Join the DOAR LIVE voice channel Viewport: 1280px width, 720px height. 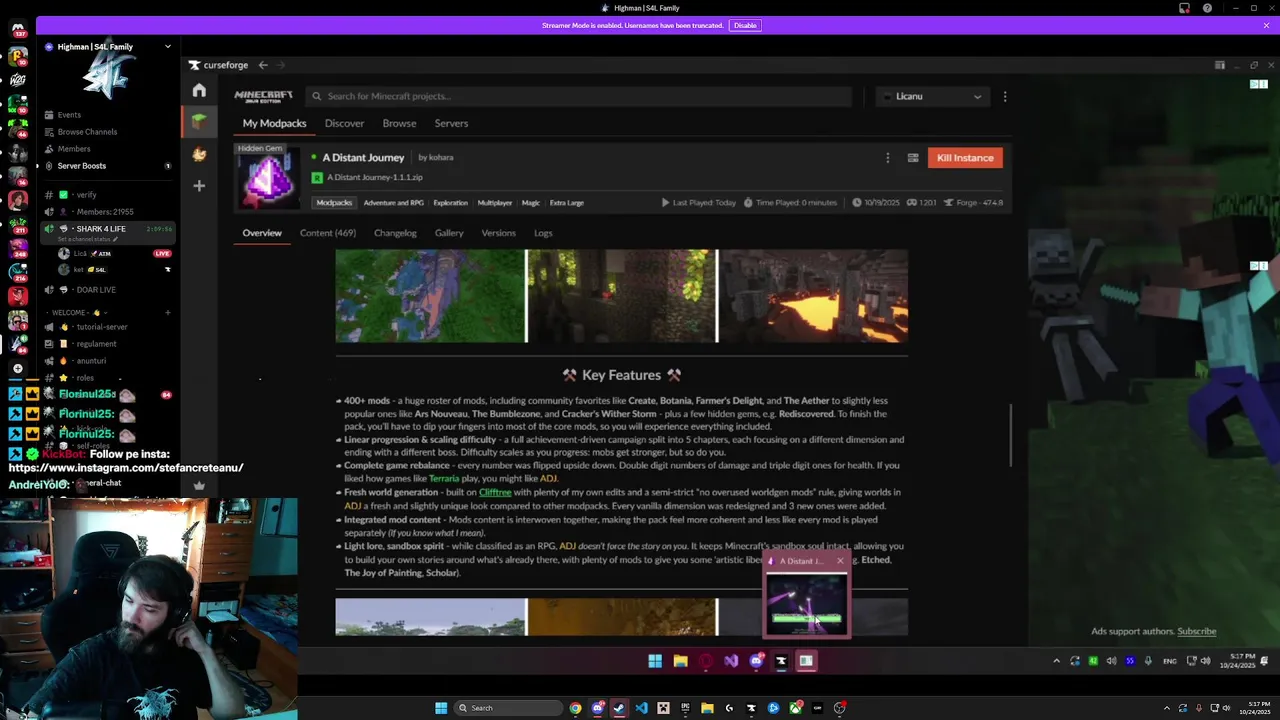pyautogui.click(x=96, y=290)
